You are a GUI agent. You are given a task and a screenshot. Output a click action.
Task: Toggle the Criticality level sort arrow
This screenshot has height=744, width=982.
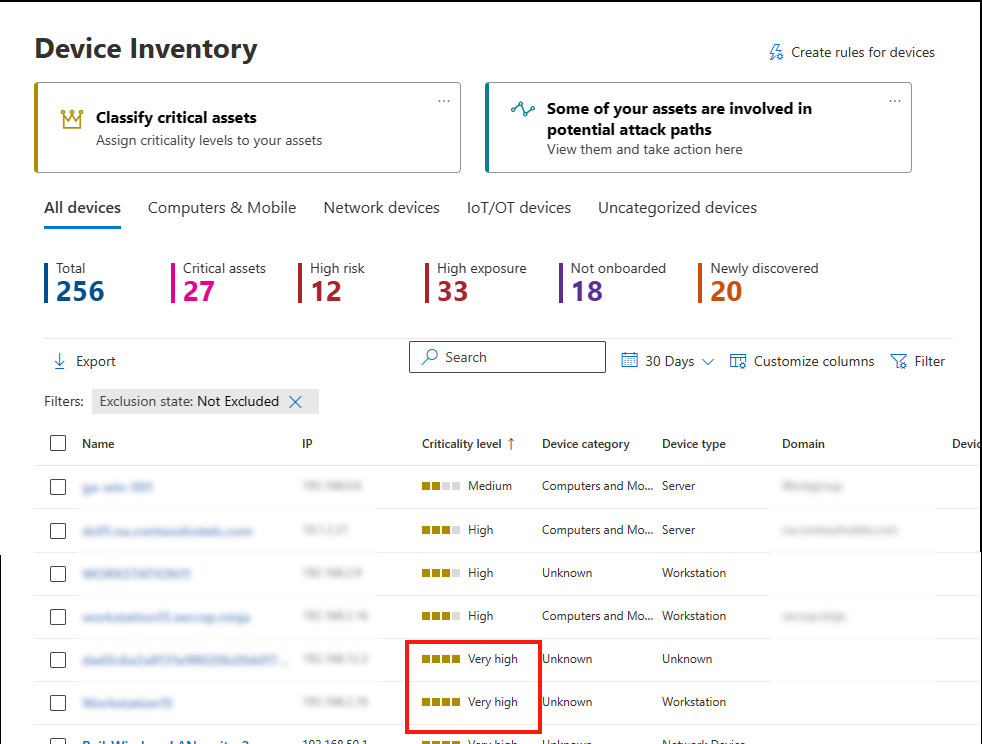(510, 443)
